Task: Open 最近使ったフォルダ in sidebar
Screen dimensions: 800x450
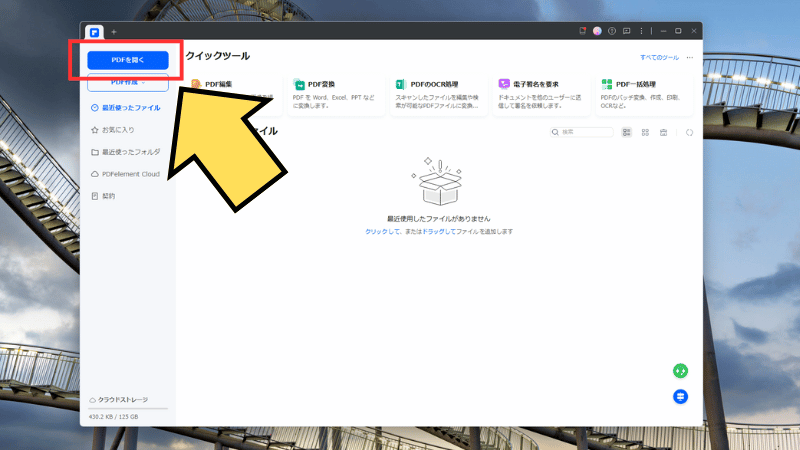Action: click(x=126, y=152)
